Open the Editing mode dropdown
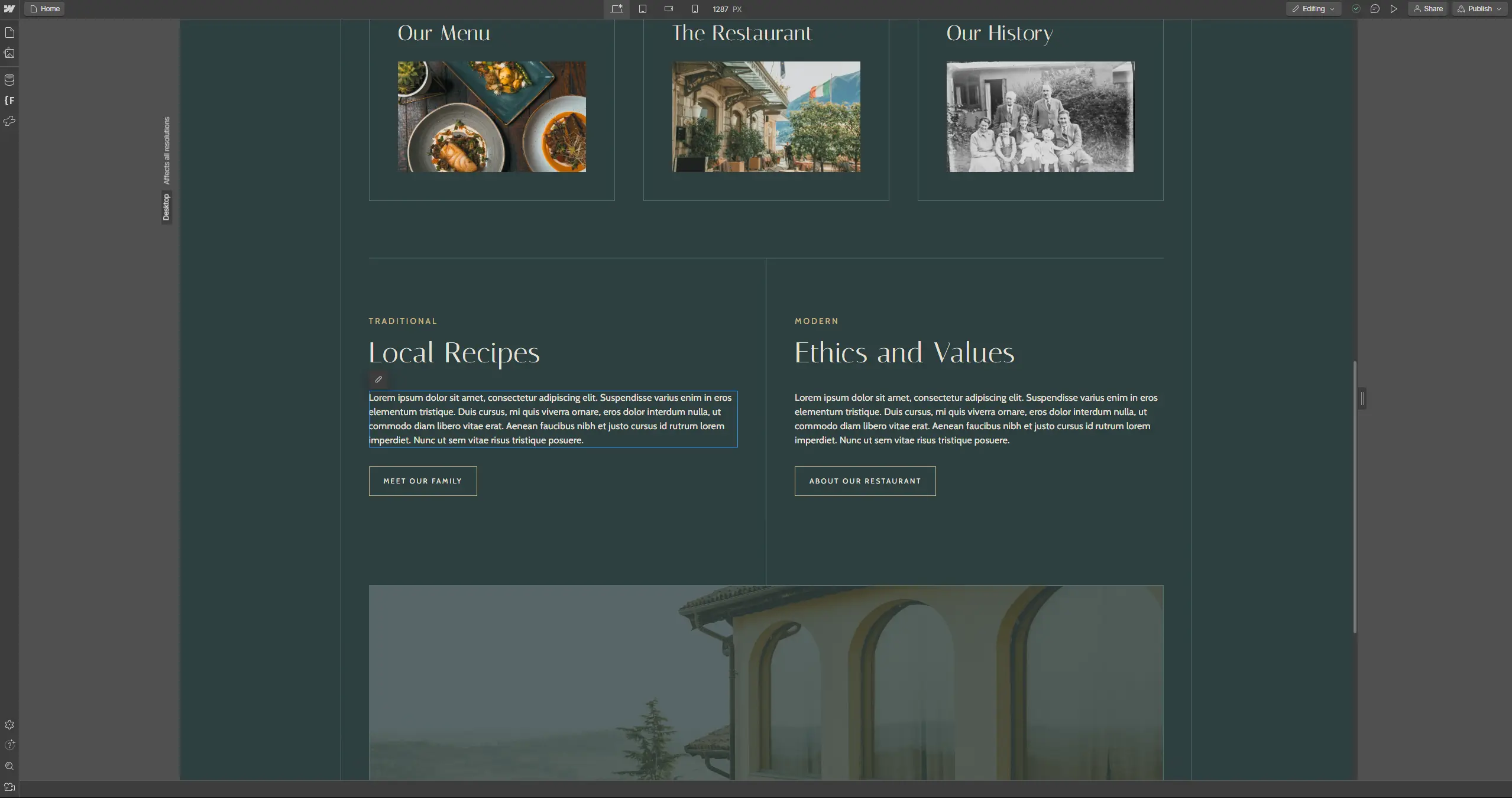The width and height of the screenshot is (1512, 798). 1313,9
